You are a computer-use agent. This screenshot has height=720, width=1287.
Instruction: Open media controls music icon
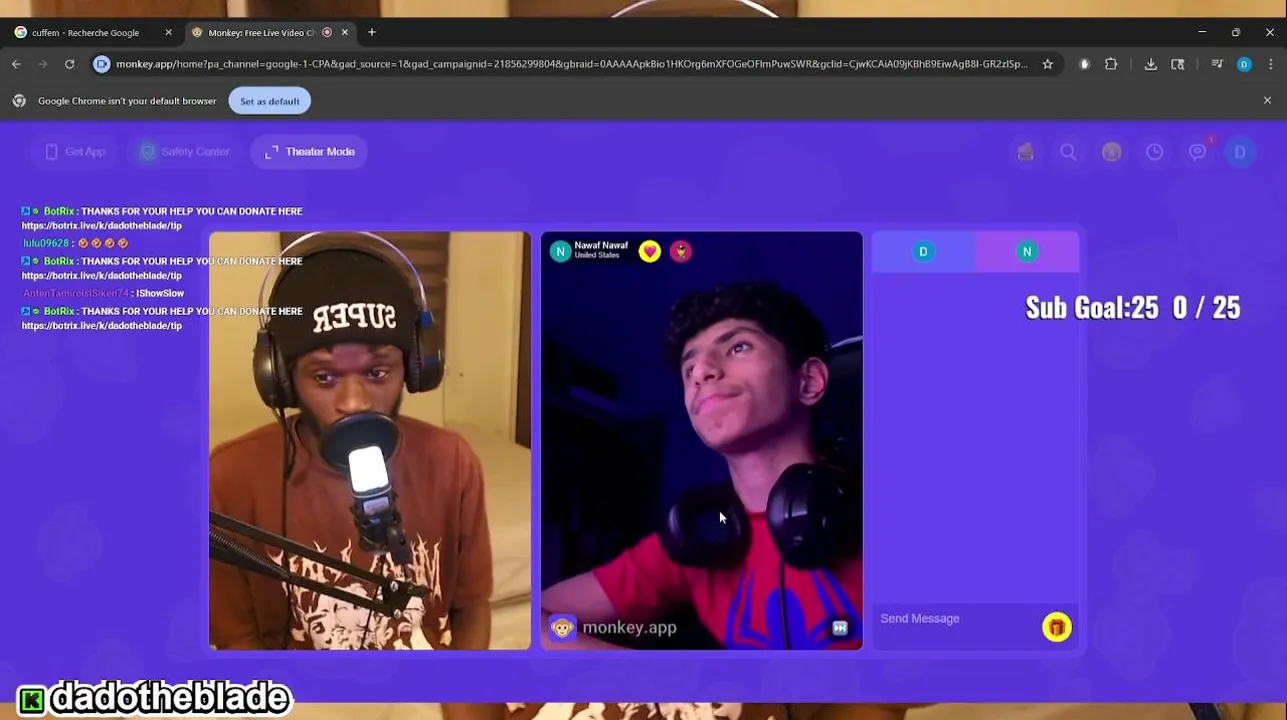[x=1217, y=64]
